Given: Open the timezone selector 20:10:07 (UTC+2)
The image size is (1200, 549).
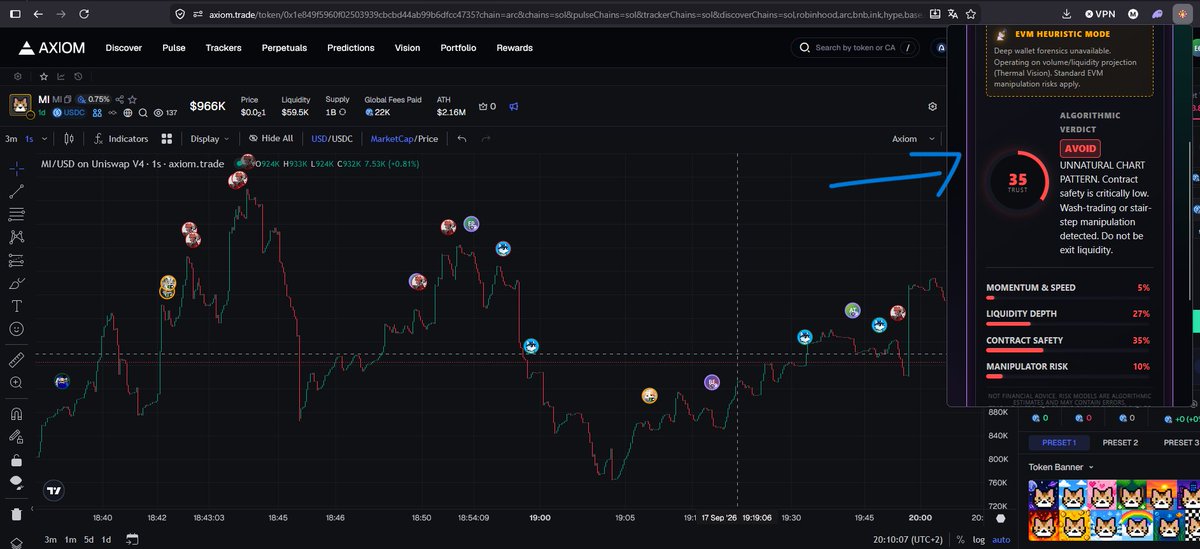Looking at the screenshot, I should (x=909, y=539).
